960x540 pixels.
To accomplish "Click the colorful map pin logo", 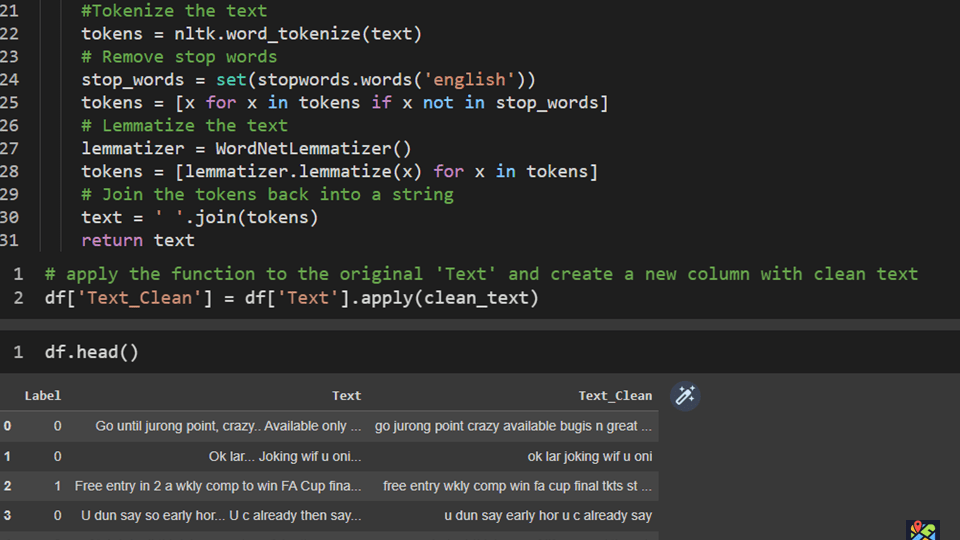I will [922, 530].
